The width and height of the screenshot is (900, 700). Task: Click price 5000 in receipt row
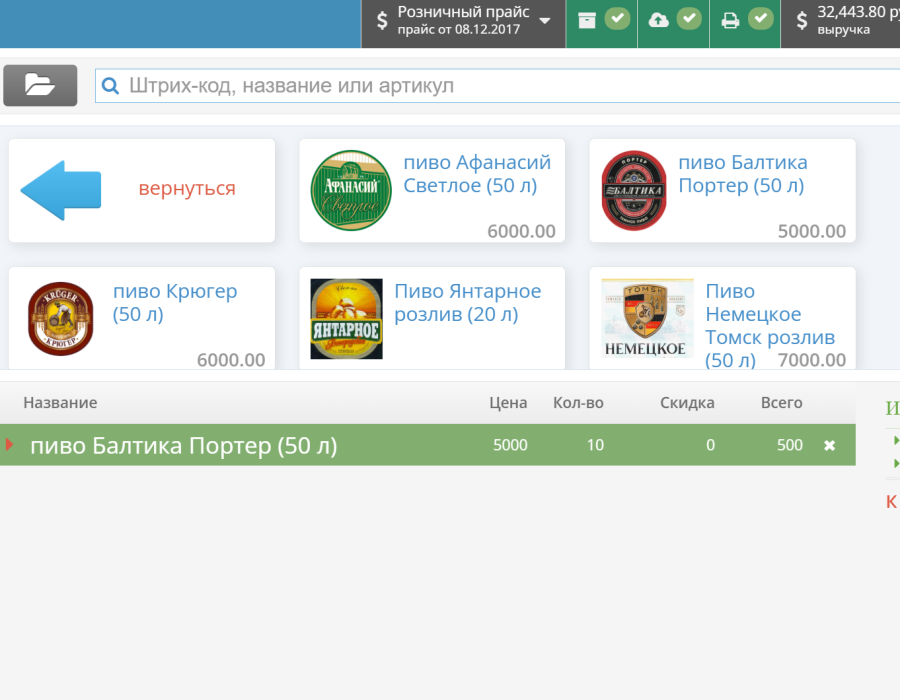tap(510, 445)
